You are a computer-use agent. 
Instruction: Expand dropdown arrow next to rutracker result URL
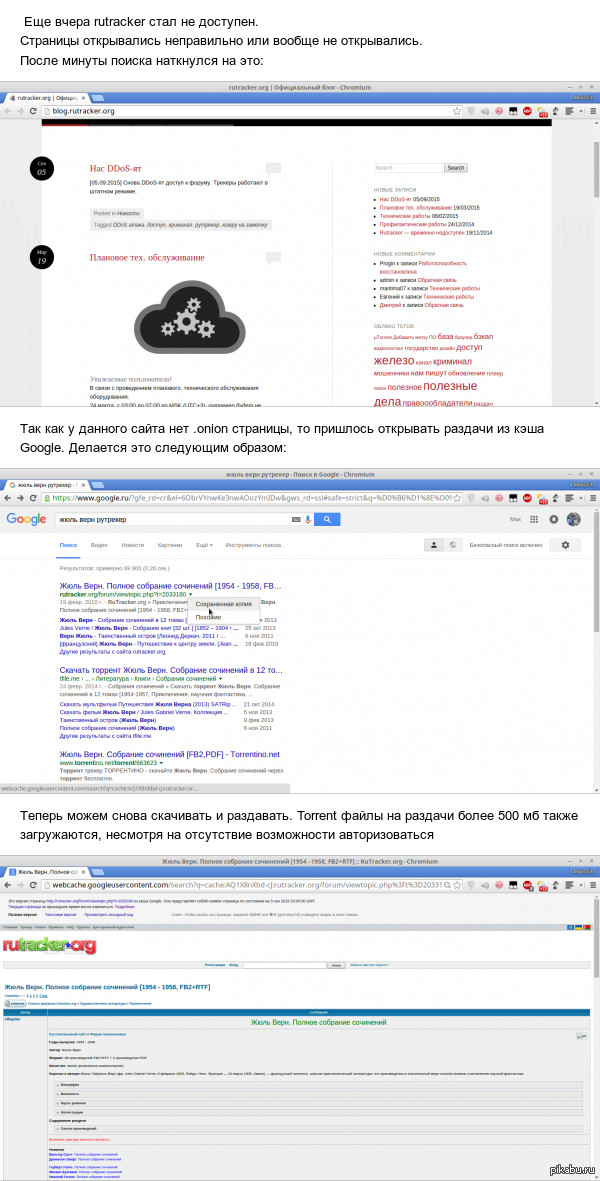pos(190,594)
